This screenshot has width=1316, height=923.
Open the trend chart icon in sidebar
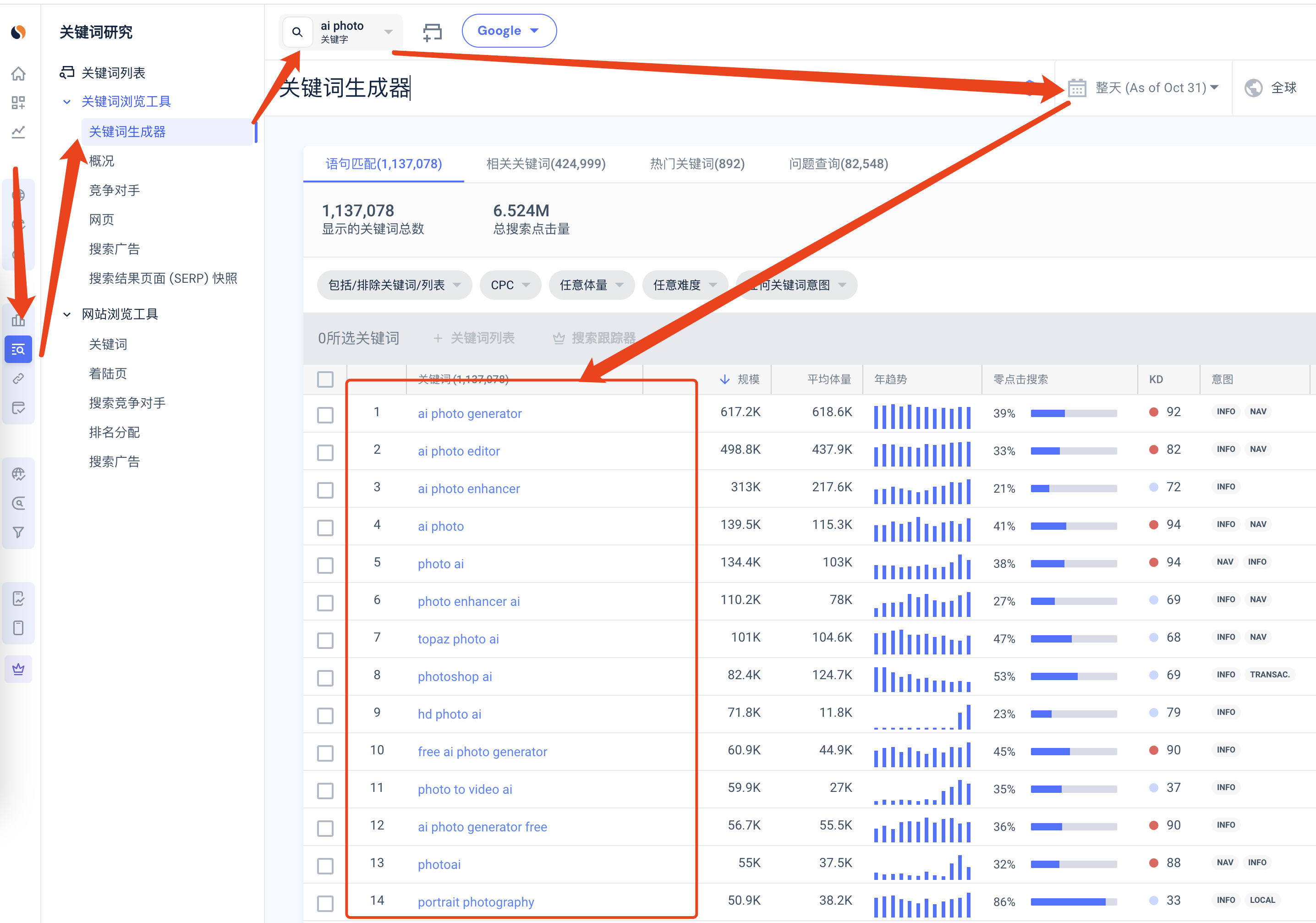click(18, 132)
